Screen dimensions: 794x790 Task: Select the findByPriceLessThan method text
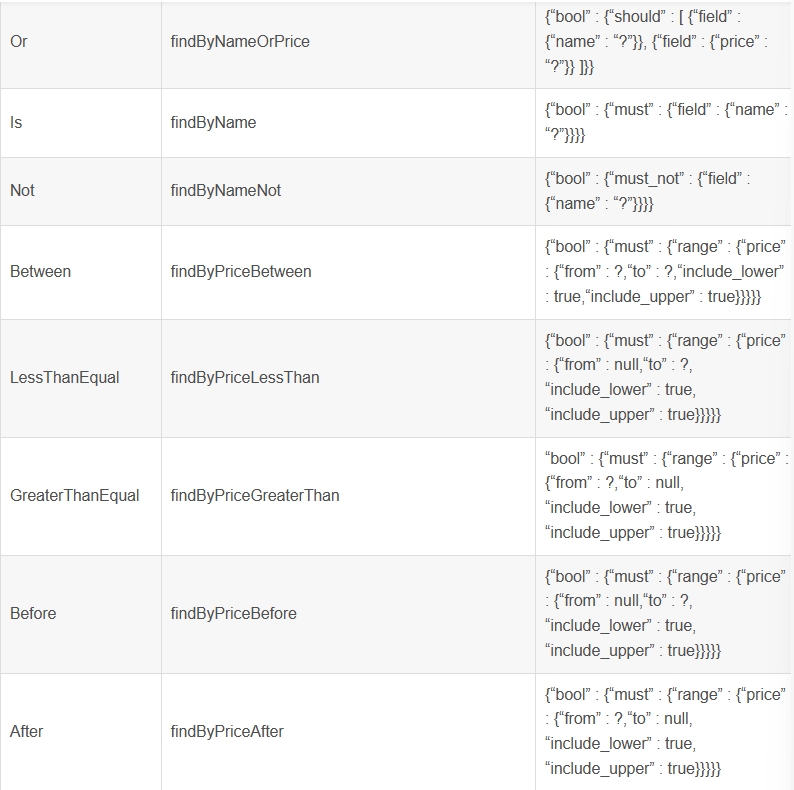245,377
